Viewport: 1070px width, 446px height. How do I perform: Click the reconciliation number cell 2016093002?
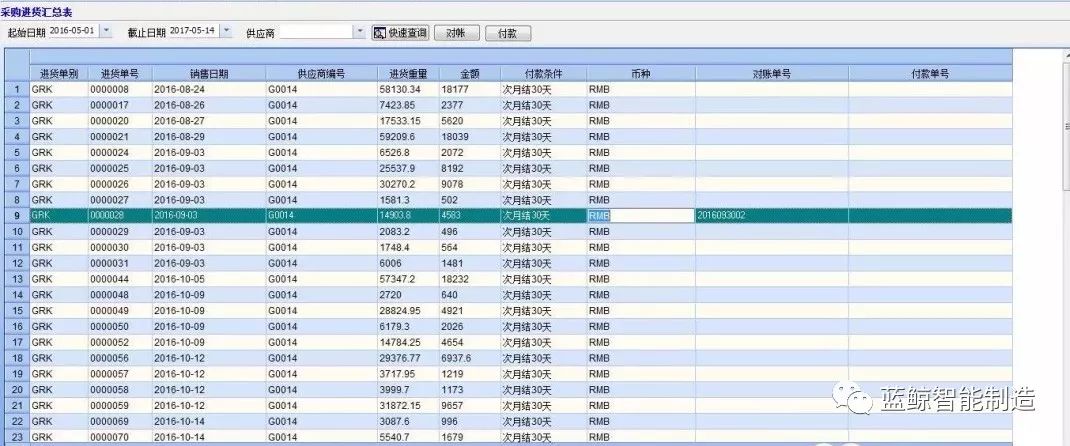(x=771, y=215)
